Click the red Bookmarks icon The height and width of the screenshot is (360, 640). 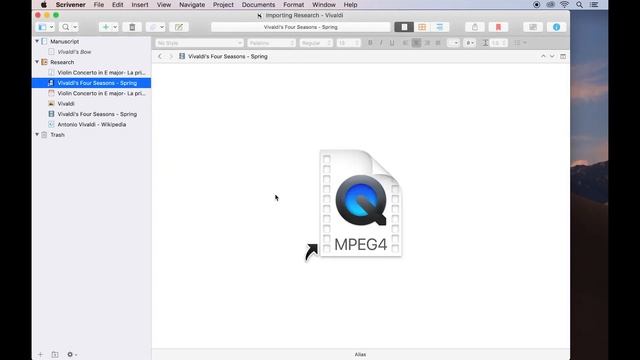(498, 27)
